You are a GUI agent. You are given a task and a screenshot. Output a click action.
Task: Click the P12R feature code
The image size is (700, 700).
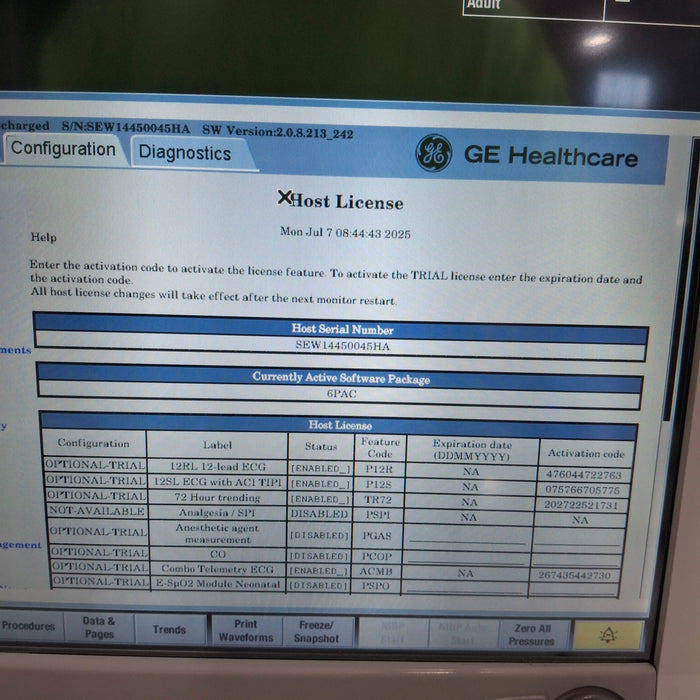click(x=379, y=469)
